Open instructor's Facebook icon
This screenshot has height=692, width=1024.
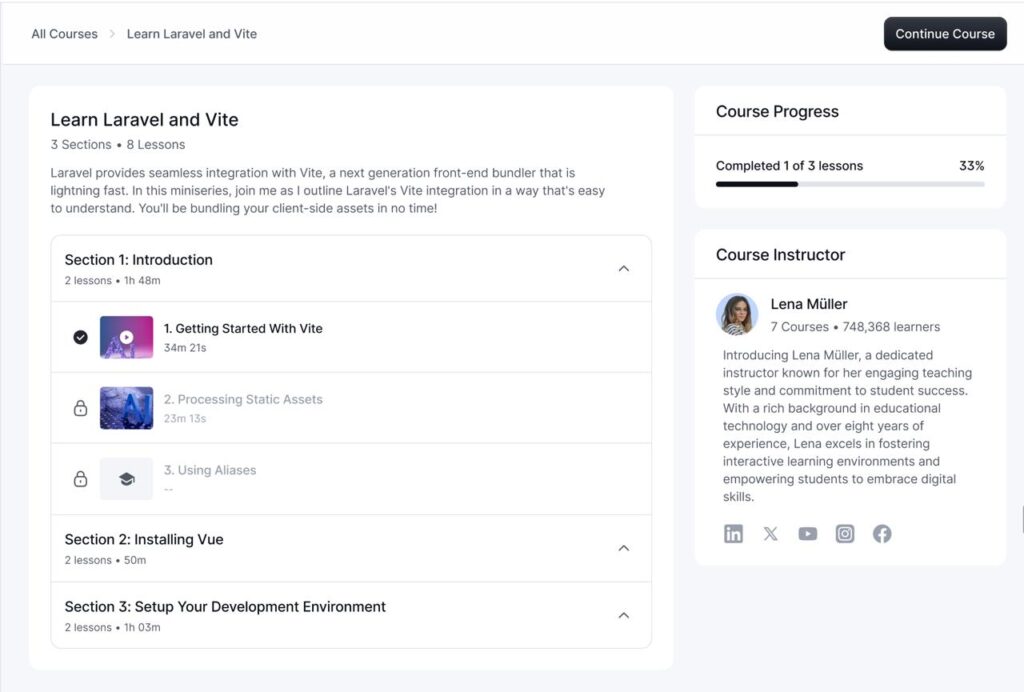pyautogui.click(x=882, y=534)
